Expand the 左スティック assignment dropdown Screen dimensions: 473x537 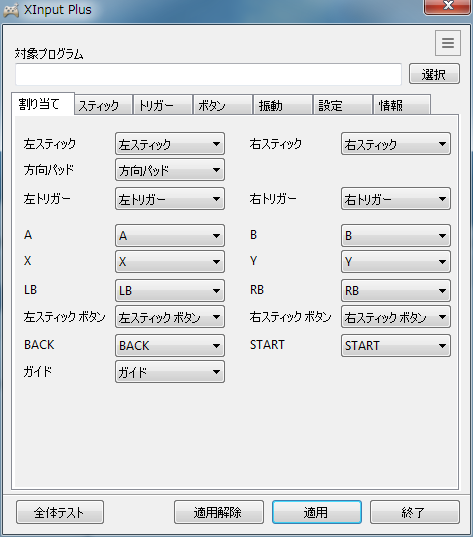pos(170,144)
